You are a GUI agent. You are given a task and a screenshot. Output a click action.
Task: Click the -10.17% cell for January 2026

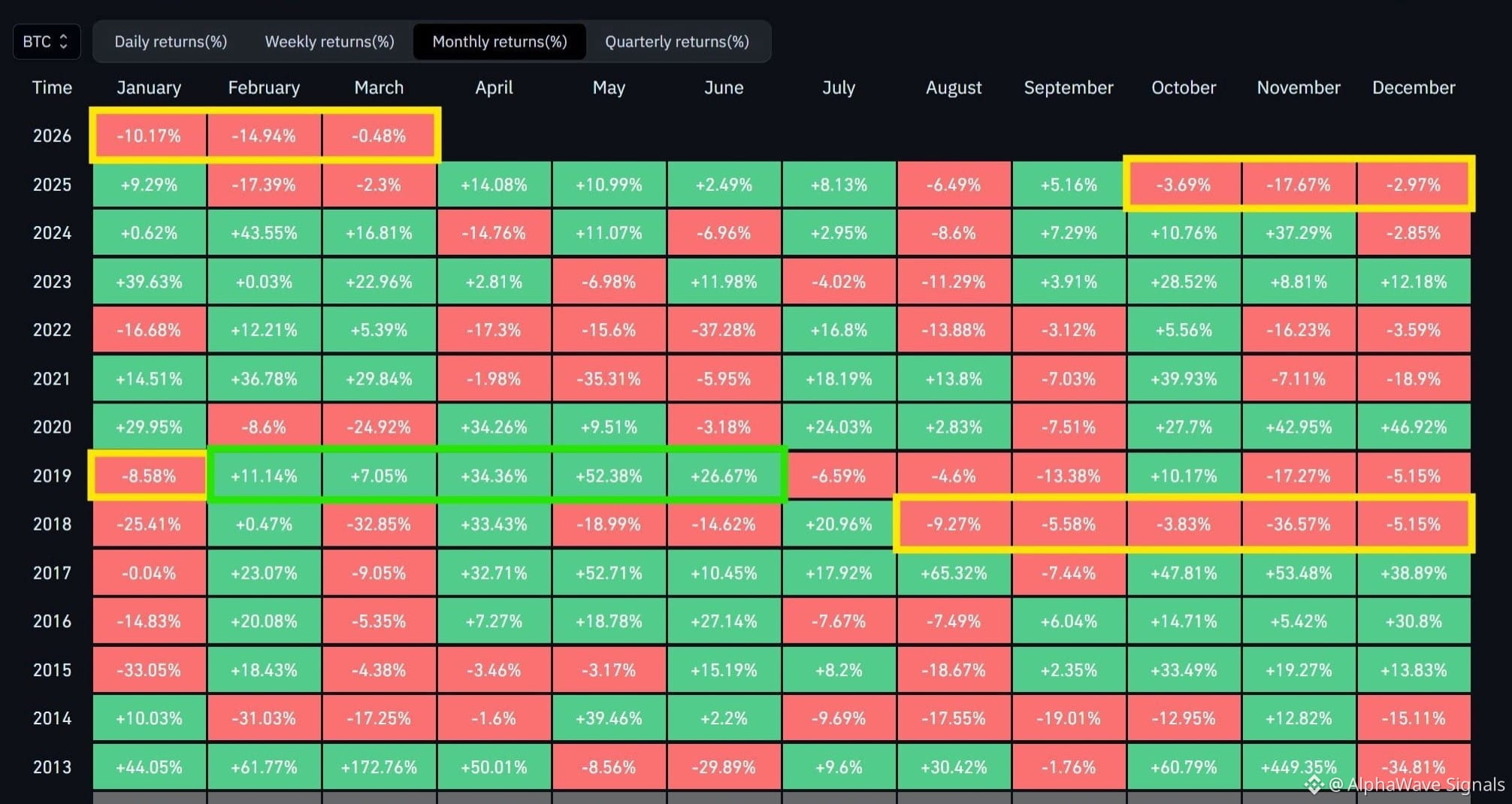point(149,136)
